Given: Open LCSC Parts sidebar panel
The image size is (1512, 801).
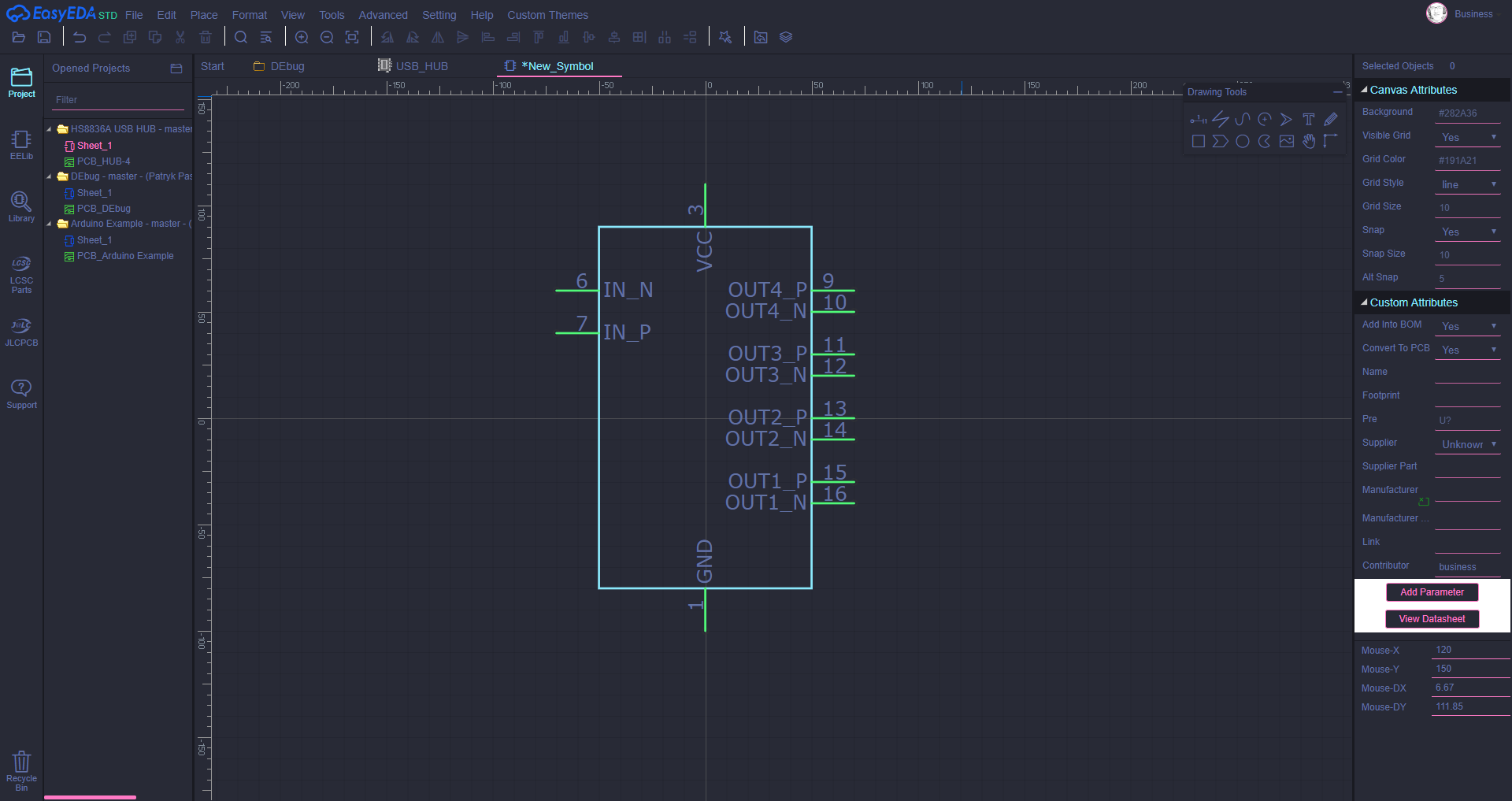Looking at the screenshot, I should pos(21,274).
